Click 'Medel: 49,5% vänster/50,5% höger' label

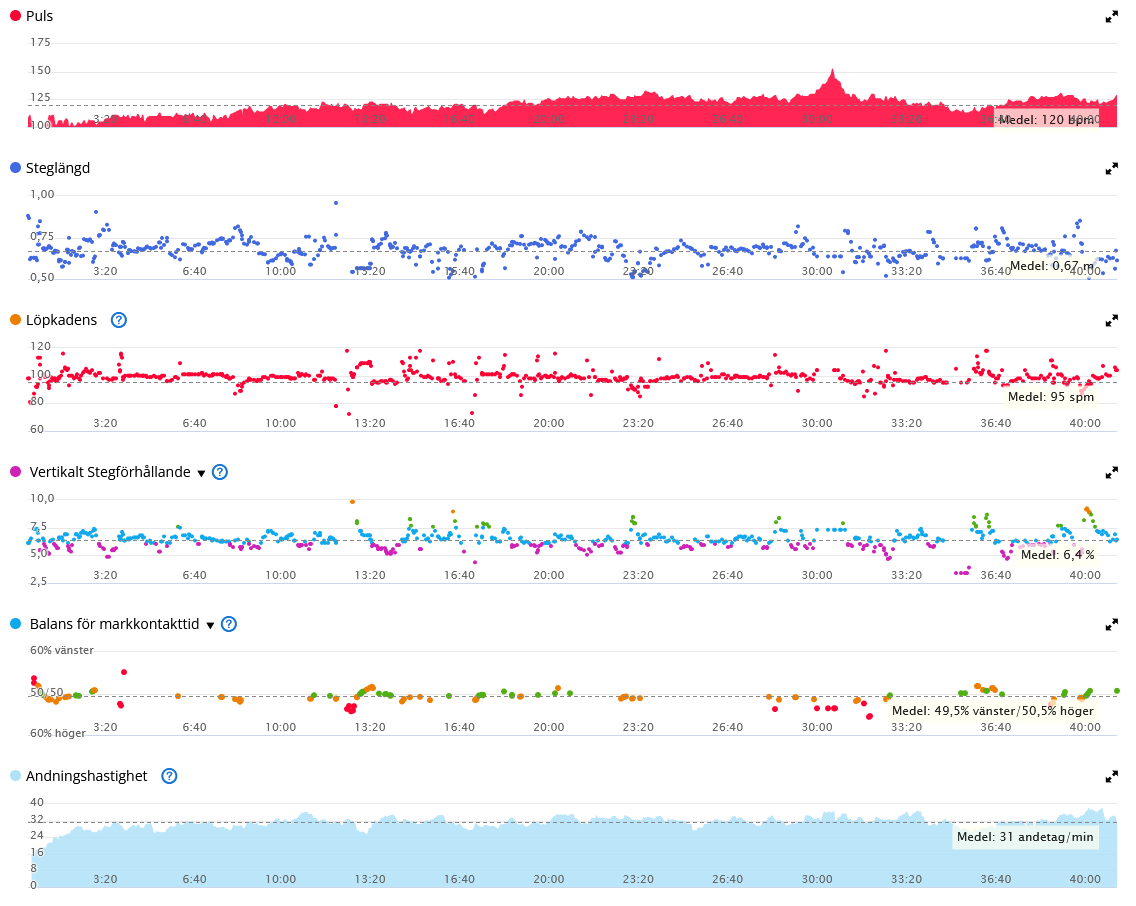point(993,711)
